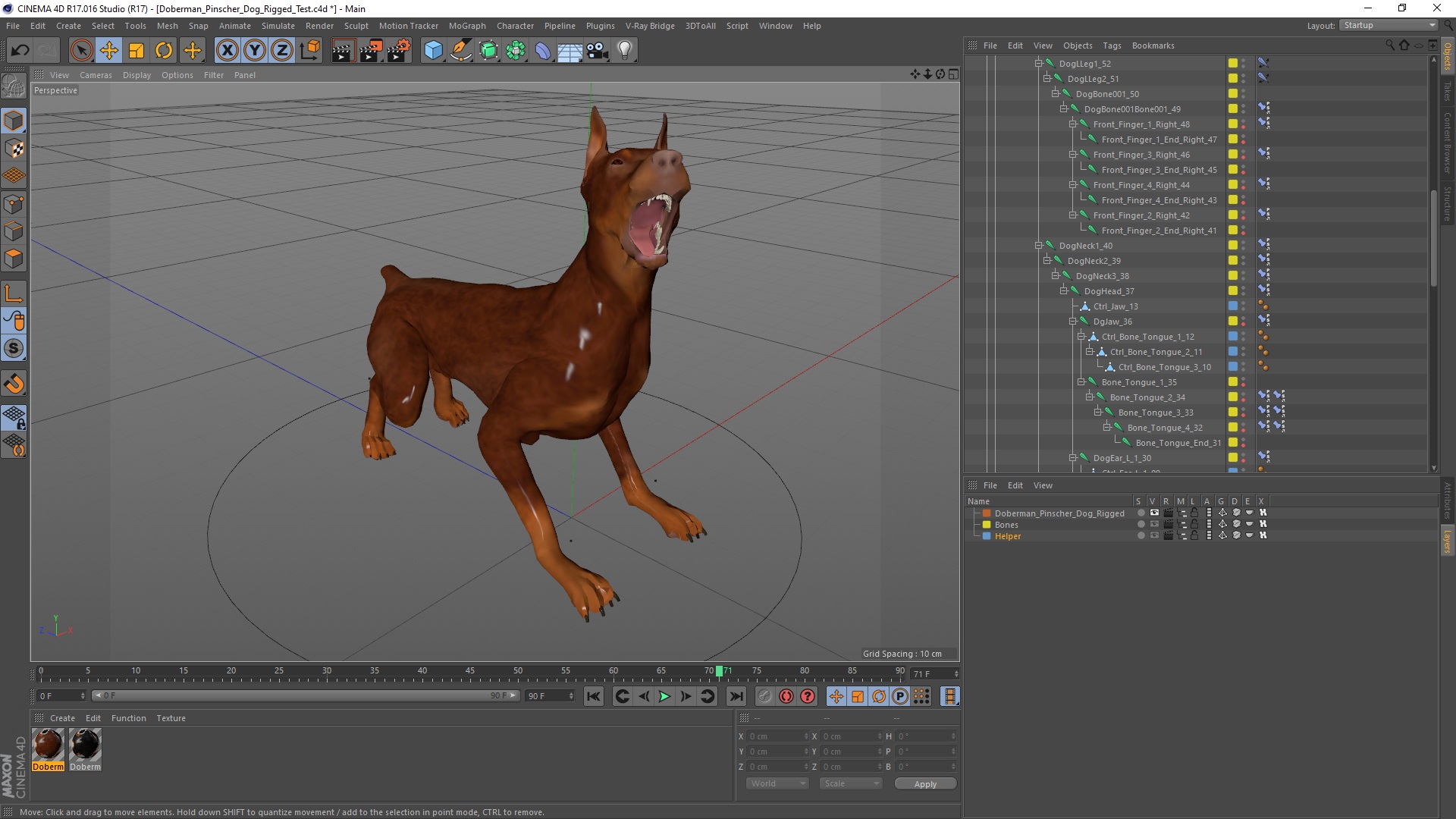Toggle Y axis lock

pos(255,51)
